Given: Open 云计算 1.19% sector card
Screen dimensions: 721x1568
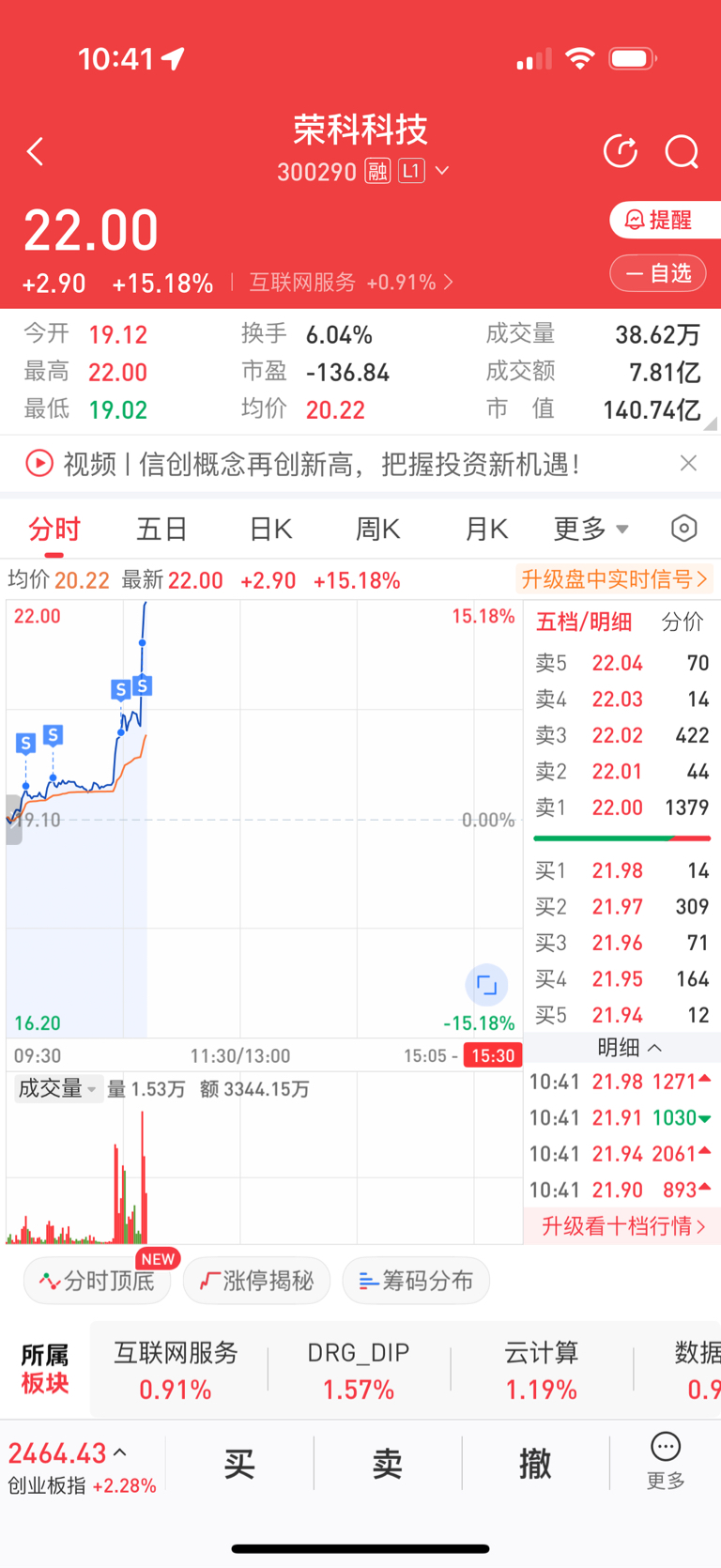Looking at the screenshot, I should [542, 1371].
